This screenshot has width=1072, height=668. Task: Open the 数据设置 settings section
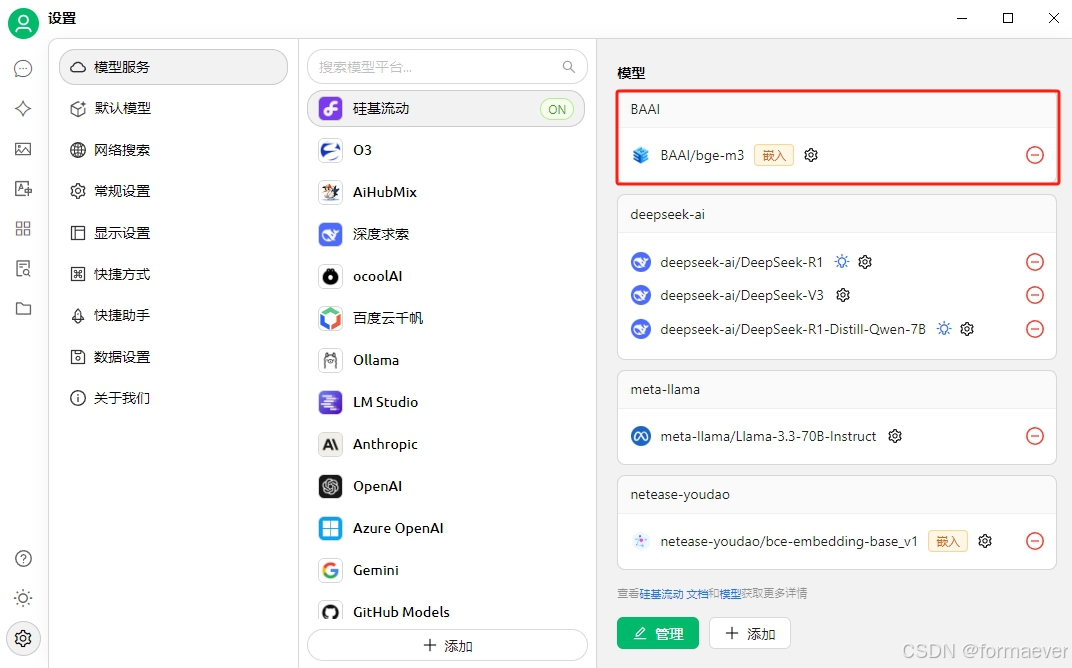point(174,357)
